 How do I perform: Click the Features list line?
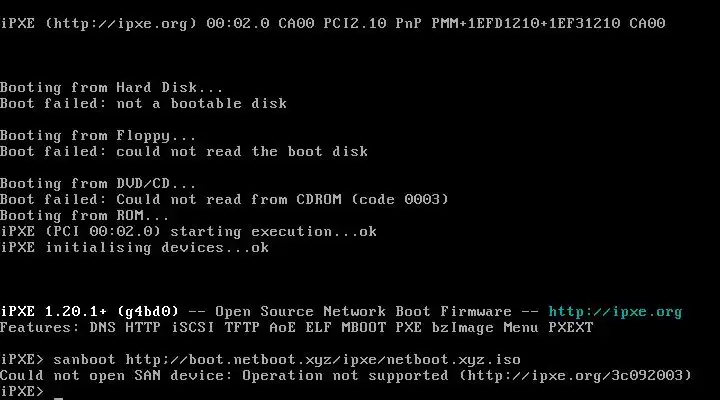297,327
